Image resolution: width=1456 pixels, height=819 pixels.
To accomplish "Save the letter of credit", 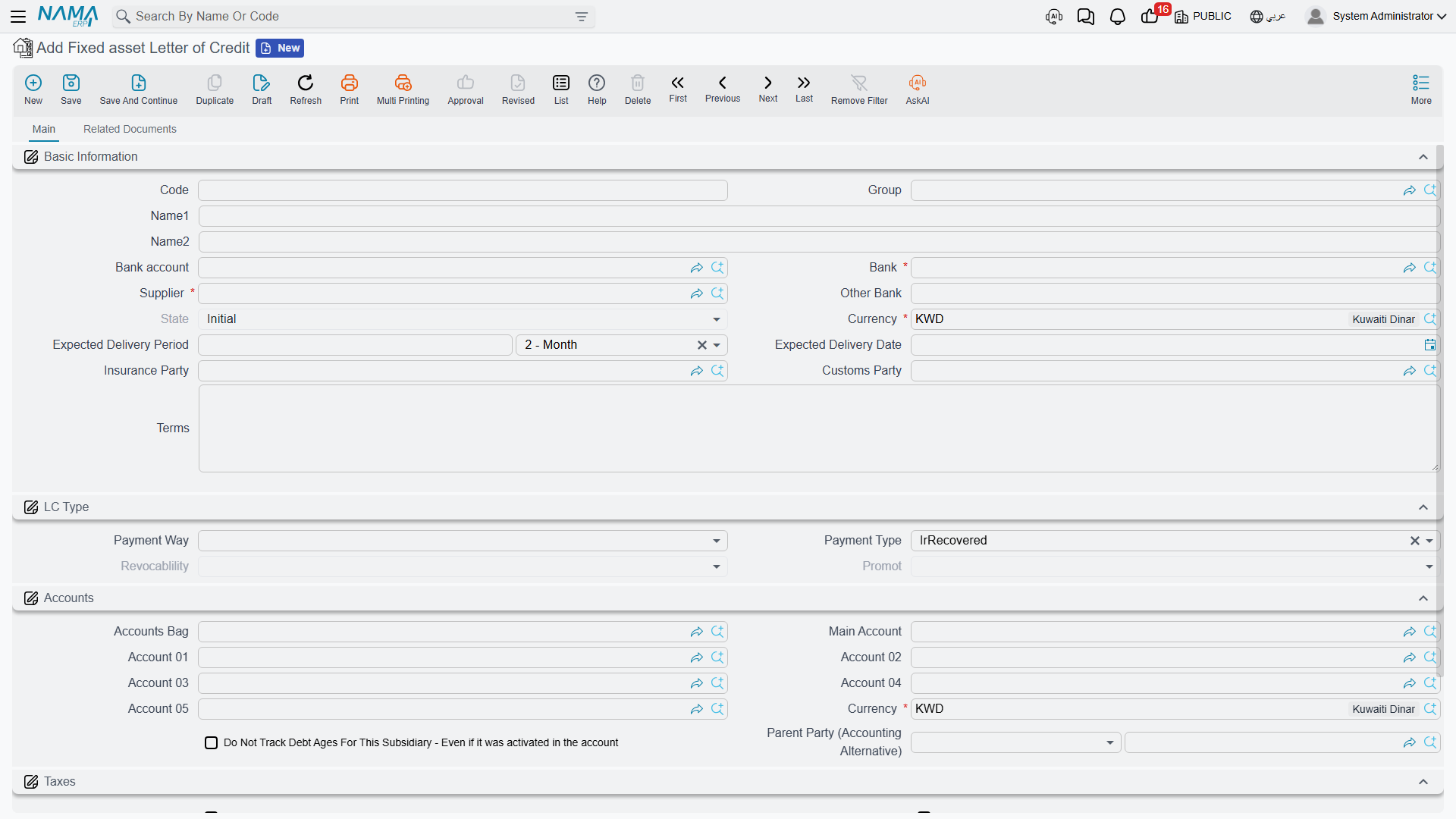I will 71,89.
